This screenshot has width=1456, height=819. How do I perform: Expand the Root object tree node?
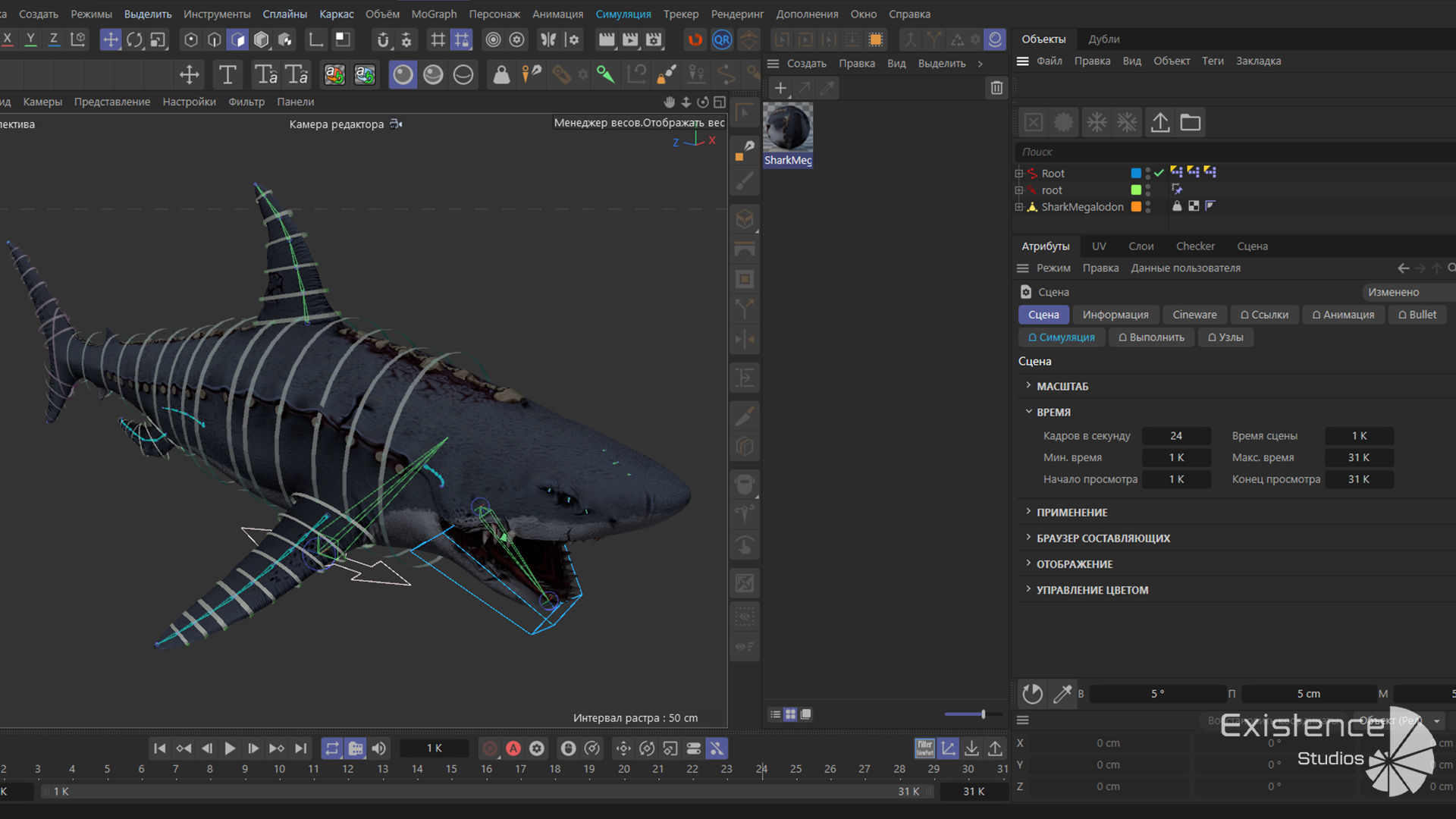pyautogui.click(x=1019, y=174)
